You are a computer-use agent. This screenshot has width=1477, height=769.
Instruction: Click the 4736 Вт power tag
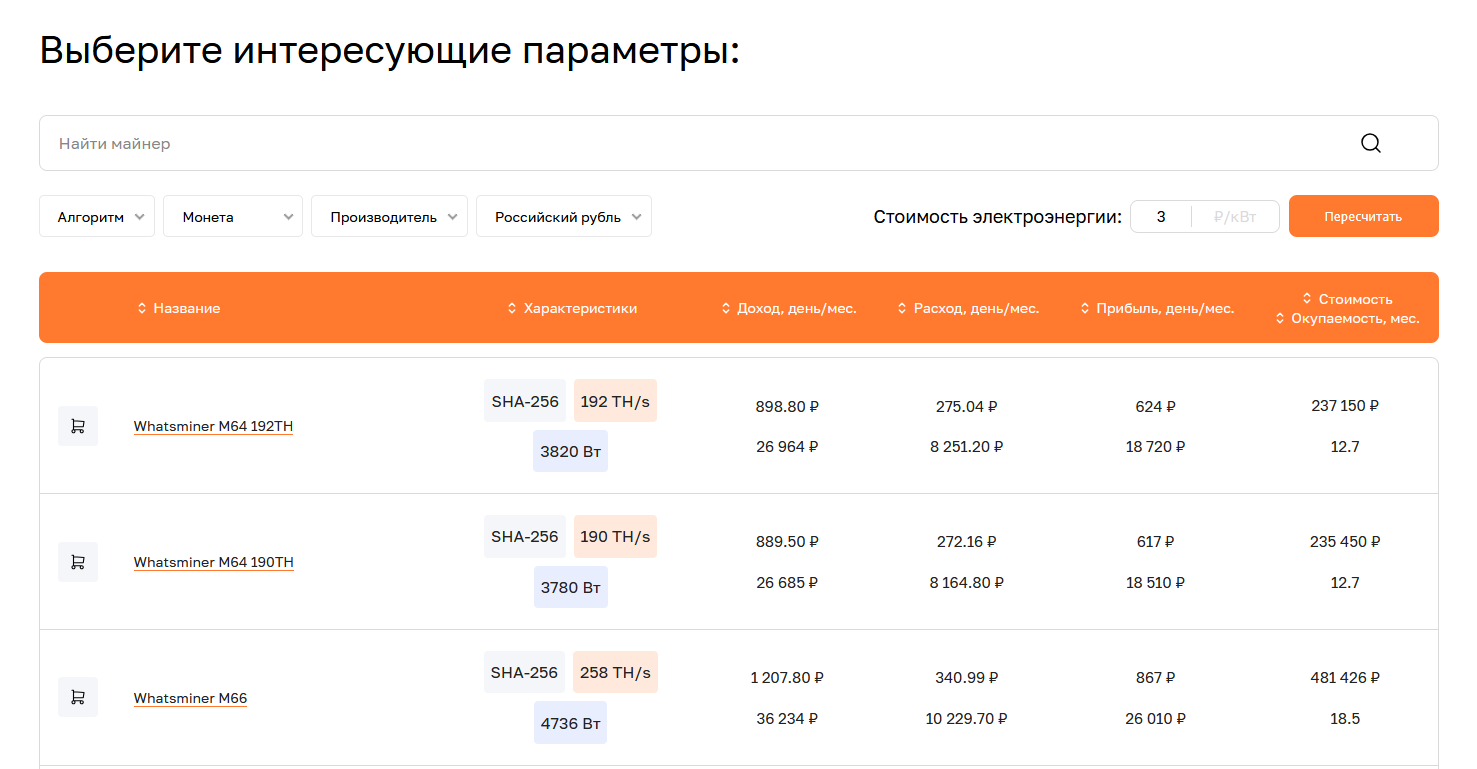[570, 723]
